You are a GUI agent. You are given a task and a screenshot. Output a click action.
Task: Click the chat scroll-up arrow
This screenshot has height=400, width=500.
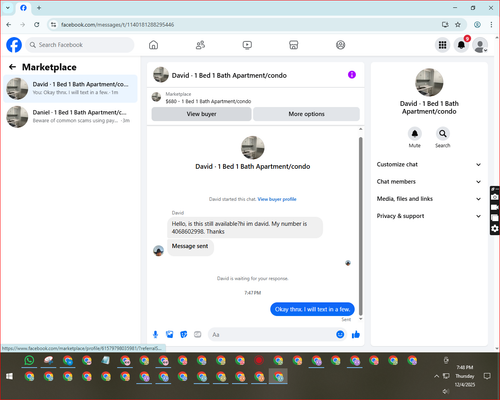point(360,129)
